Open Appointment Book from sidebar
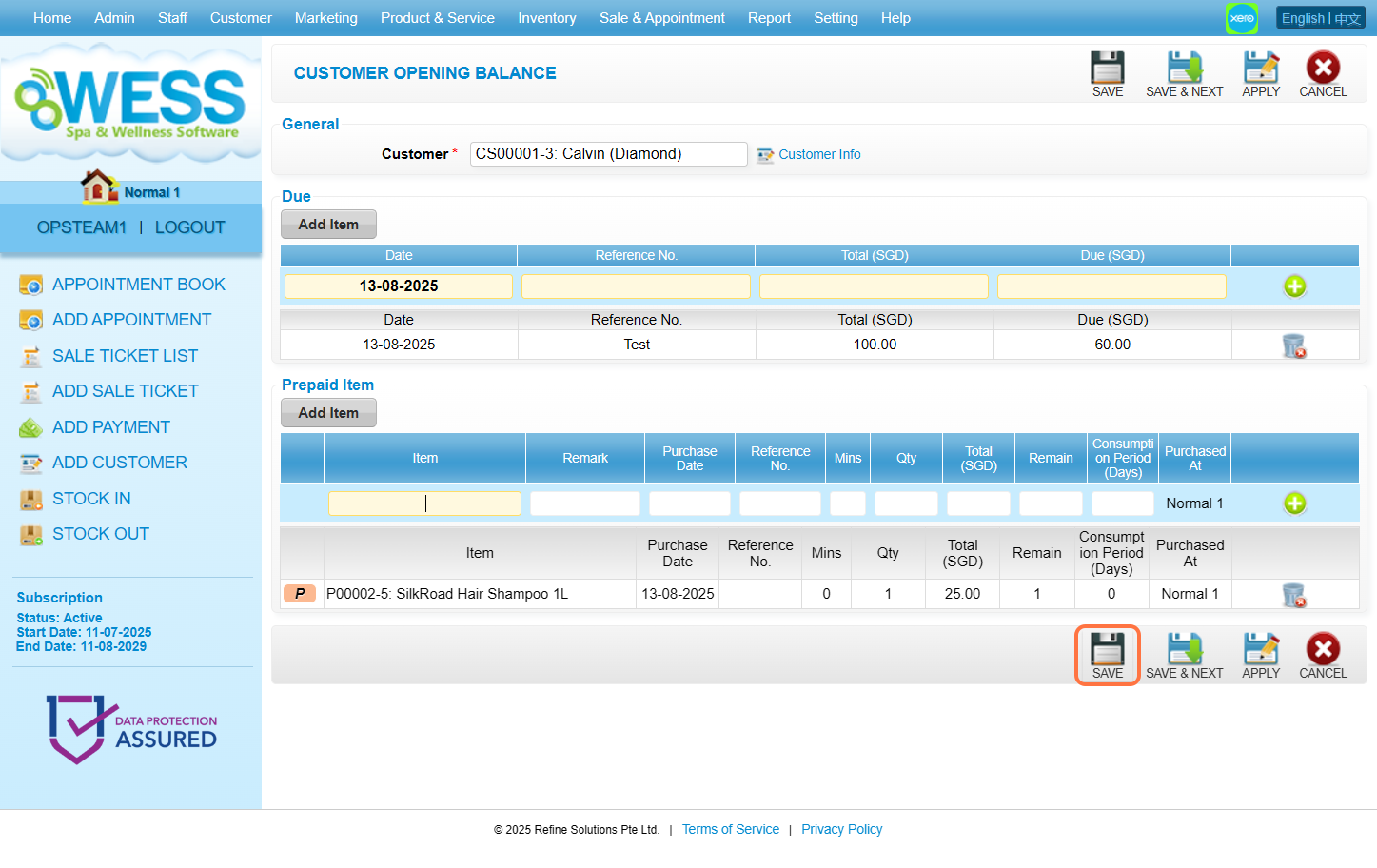The height and width of the screenshot is (868, 1377). (138, 285)
